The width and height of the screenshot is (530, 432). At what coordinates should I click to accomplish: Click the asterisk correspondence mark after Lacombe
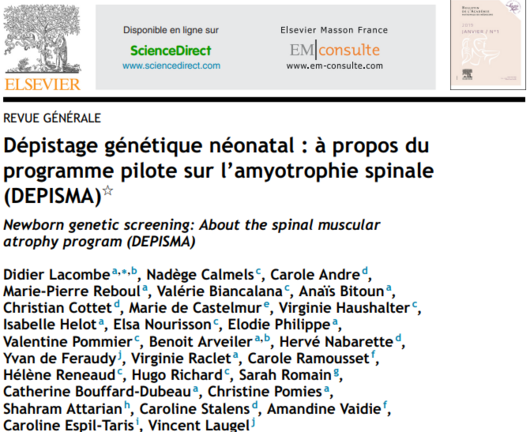(x=124, y=271)
